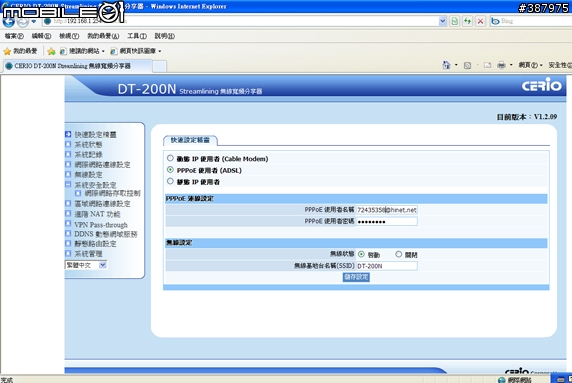Screen dimensions: 572x383
Task: Open the 網頁快訊圖庫 favorites bar item
Action: coord(136,51)
